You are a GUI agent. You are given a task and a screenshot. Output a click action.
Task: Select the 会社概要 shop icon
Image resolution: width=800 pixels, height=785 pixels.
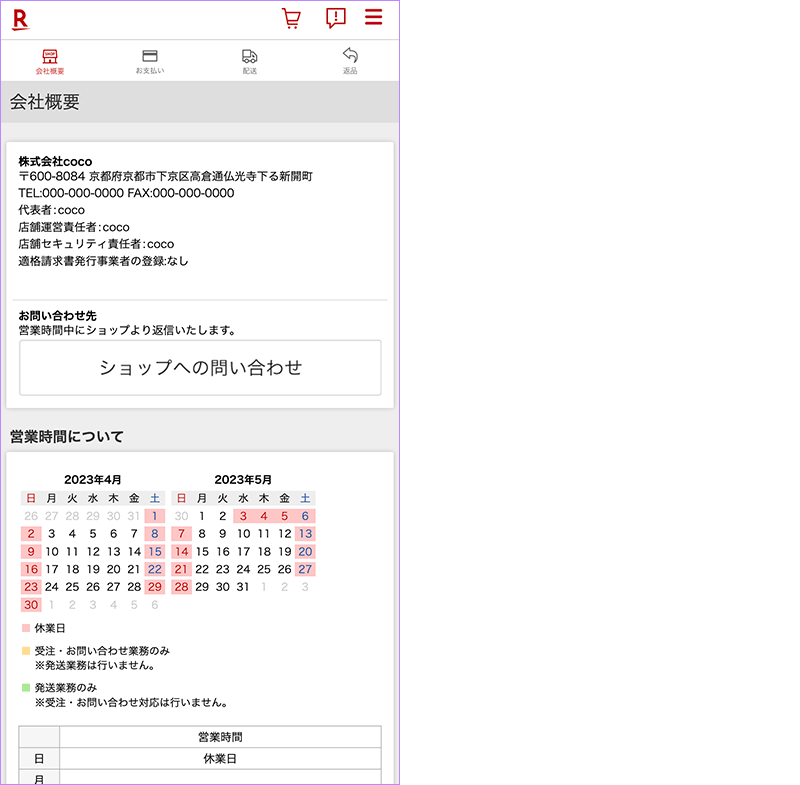[50, 56]
